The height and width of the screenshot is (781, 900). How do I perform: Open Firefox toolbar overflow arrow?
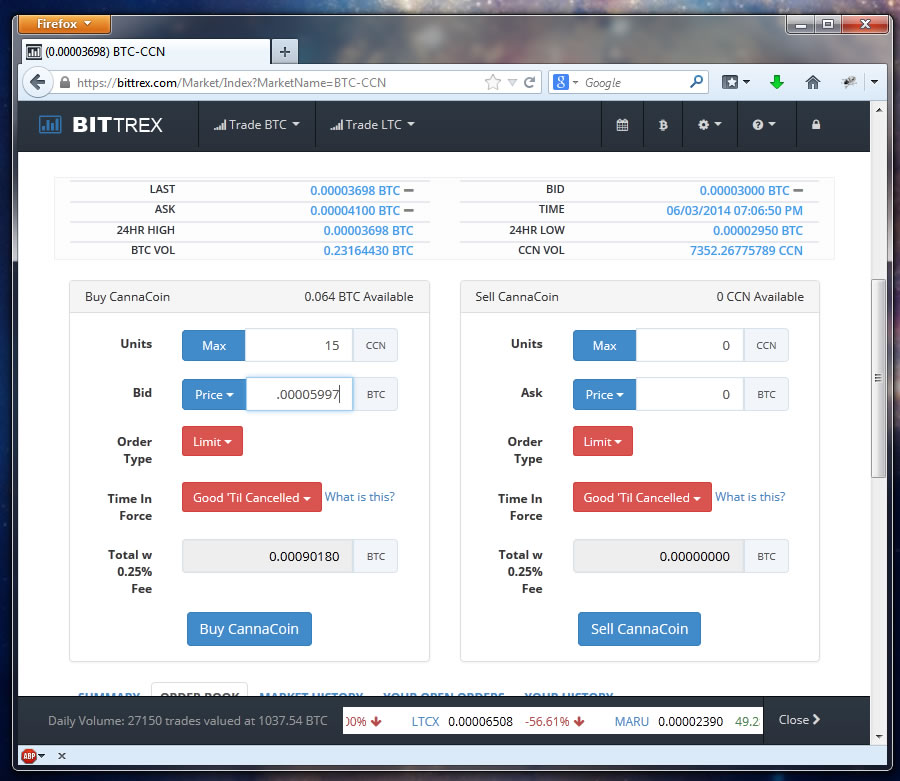(874, 82)
